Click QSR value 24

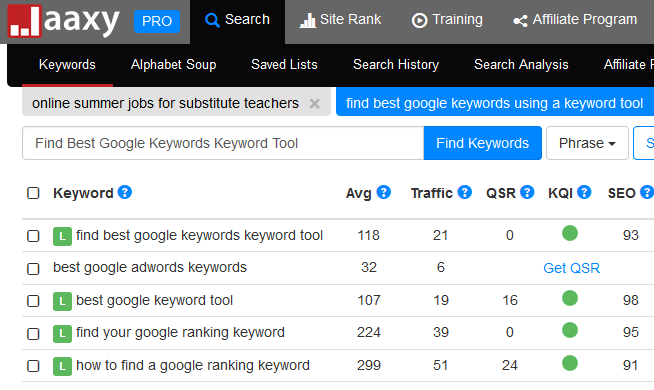point(510,365)
